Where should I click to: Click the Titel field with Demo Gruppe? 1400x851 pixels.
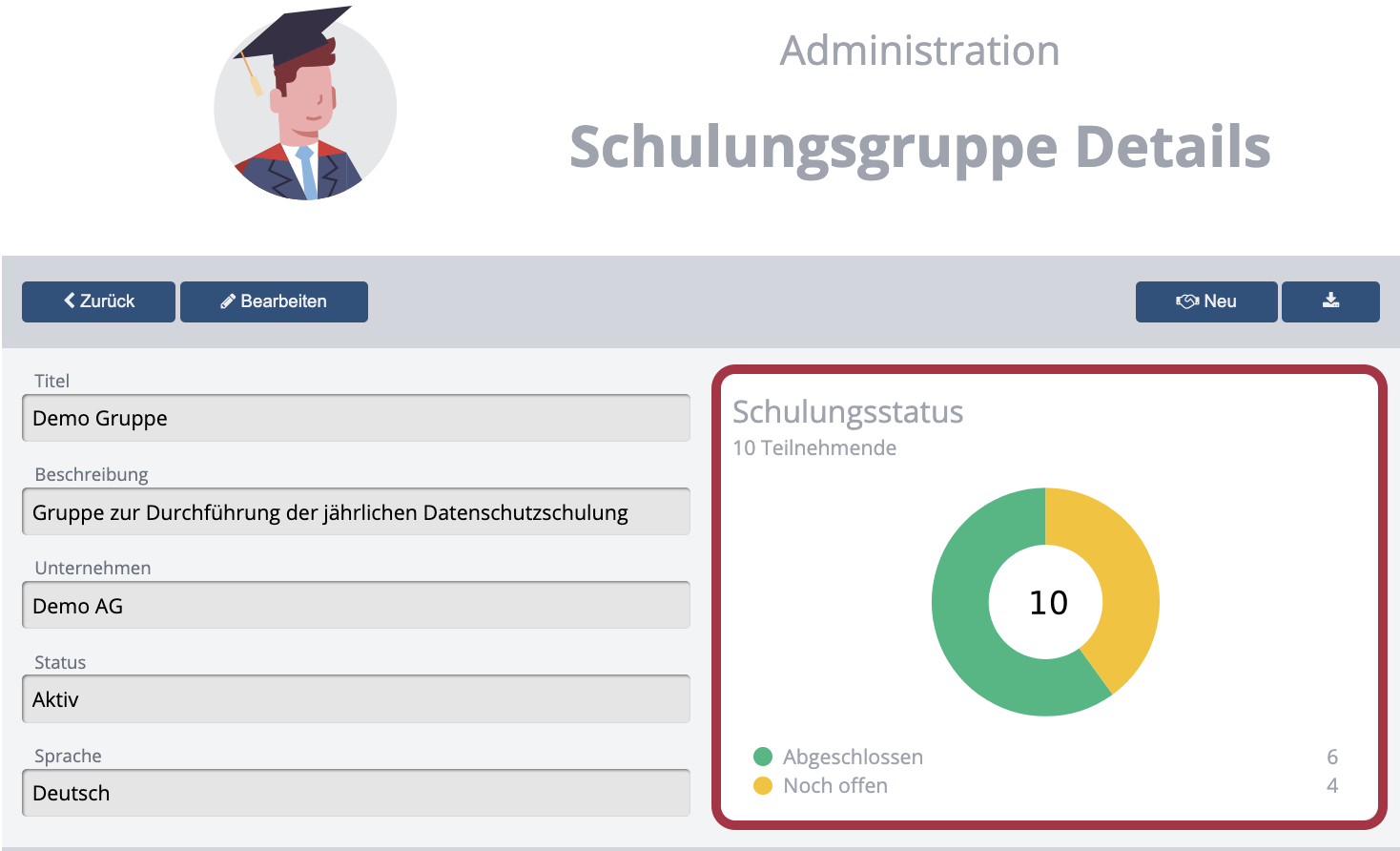coord(356,418)
